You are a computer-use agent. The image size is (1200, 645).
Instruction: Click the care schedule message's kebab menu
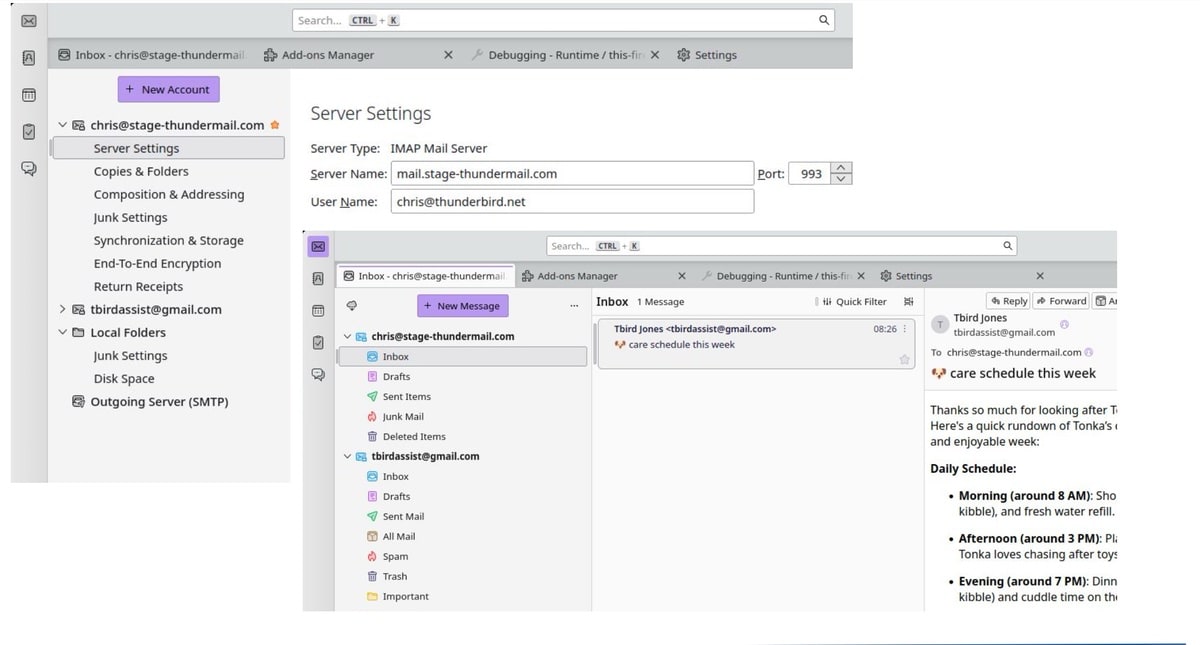click(x=905, y=329)
